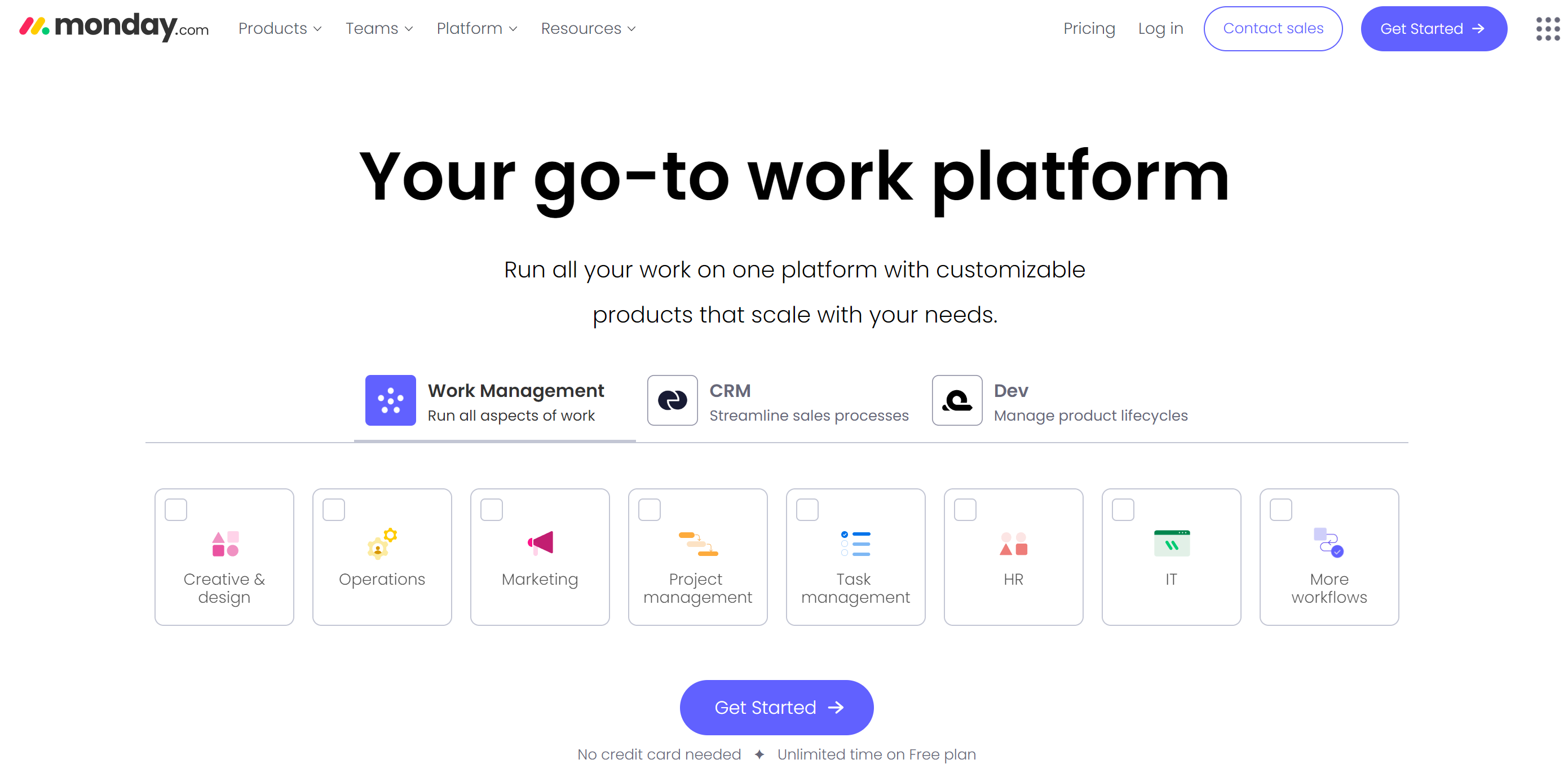
Task: Select the Dev tab
Action: pyautogui.click(x=1060, y=401)
